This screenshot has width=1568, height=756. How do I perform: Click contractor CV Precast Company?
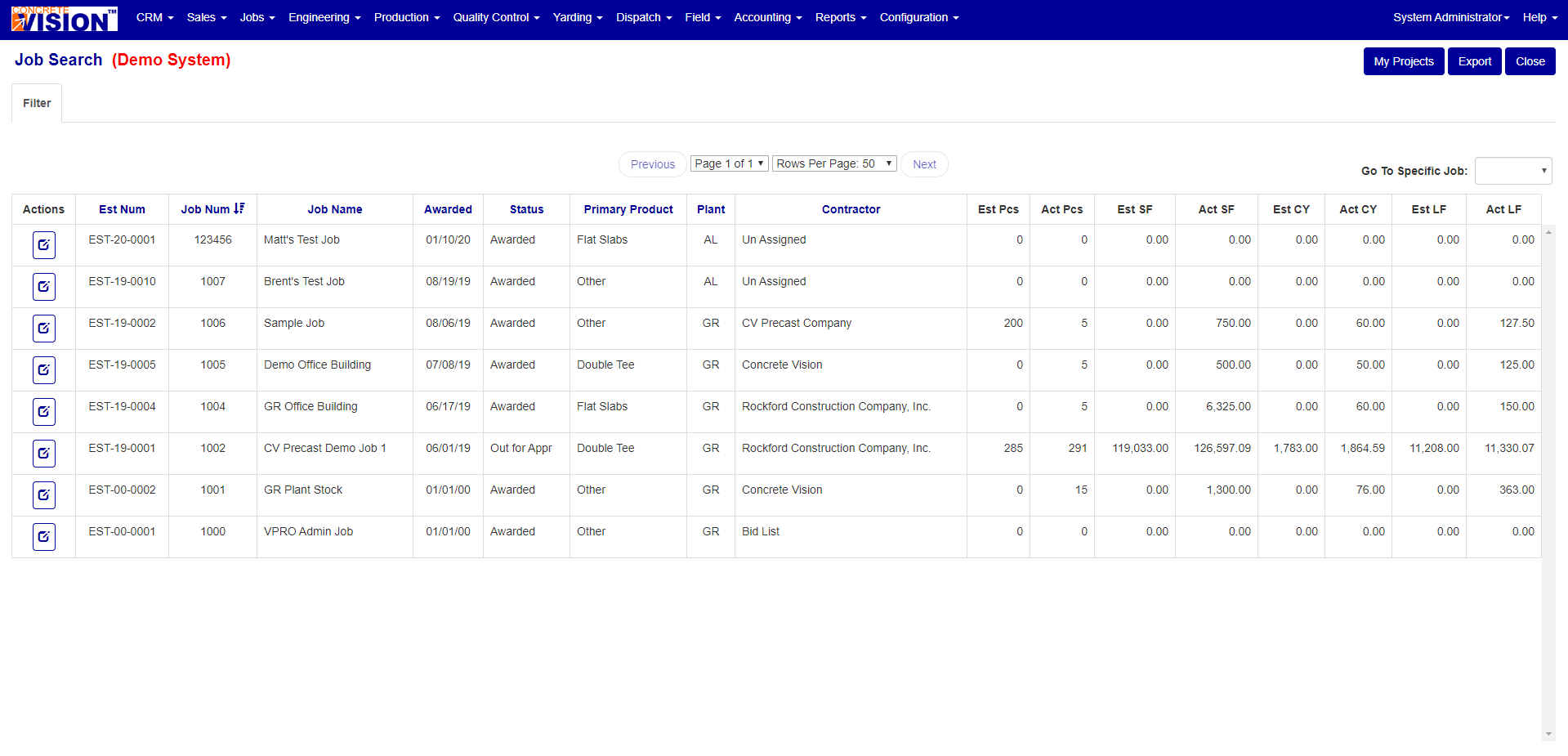(797, 323)
